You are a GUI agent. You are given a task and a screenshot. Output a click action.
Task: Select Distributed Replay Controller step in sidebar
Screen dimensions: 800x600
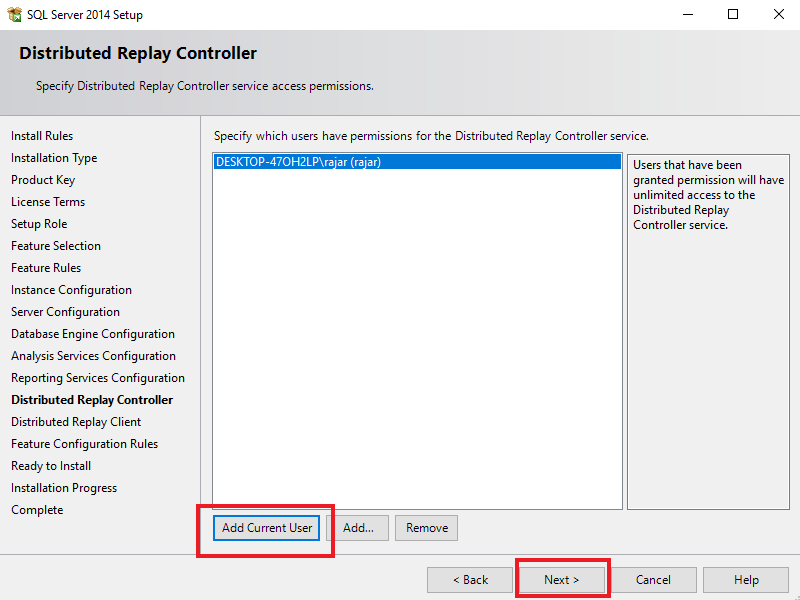92,399
